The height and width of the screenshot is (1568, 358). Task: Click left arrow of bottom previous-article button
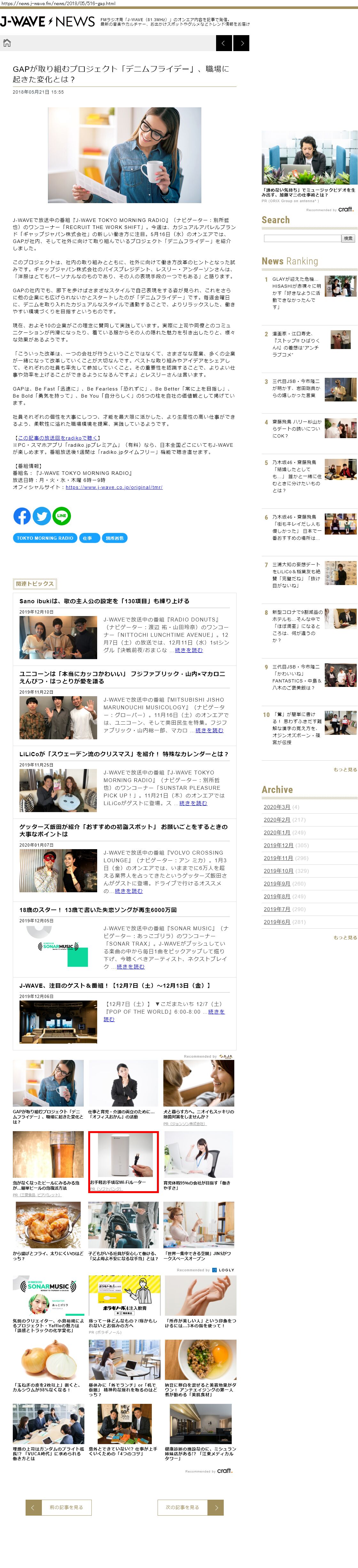pyautogui.click(x=33, y=1507)
